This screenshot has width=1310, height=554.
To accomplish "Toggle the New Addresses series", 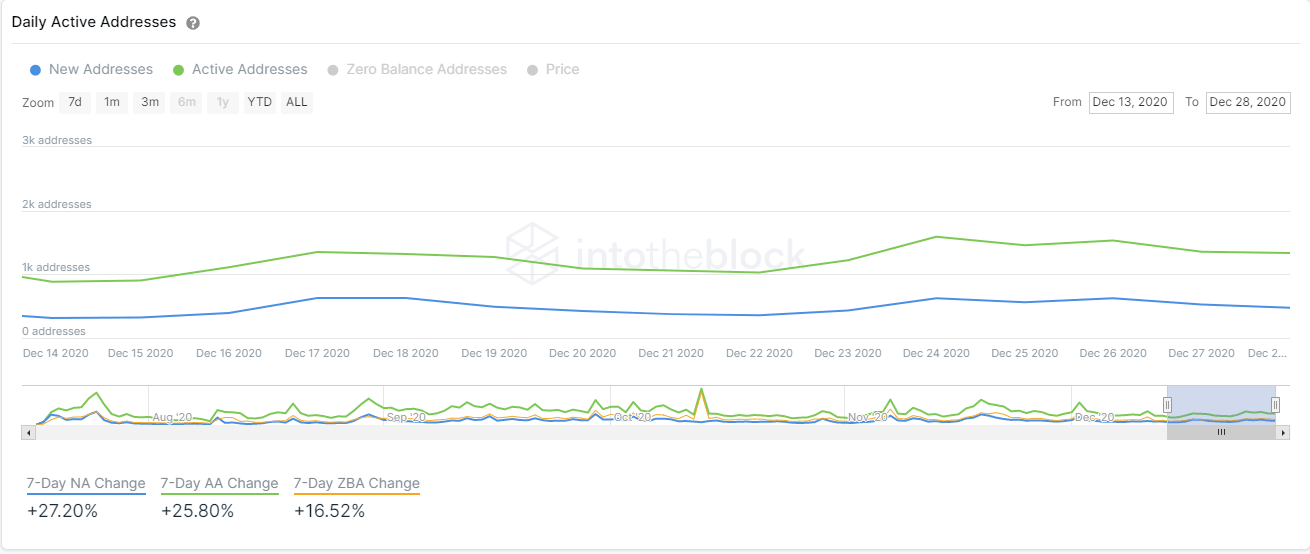I will coord(92,70).
